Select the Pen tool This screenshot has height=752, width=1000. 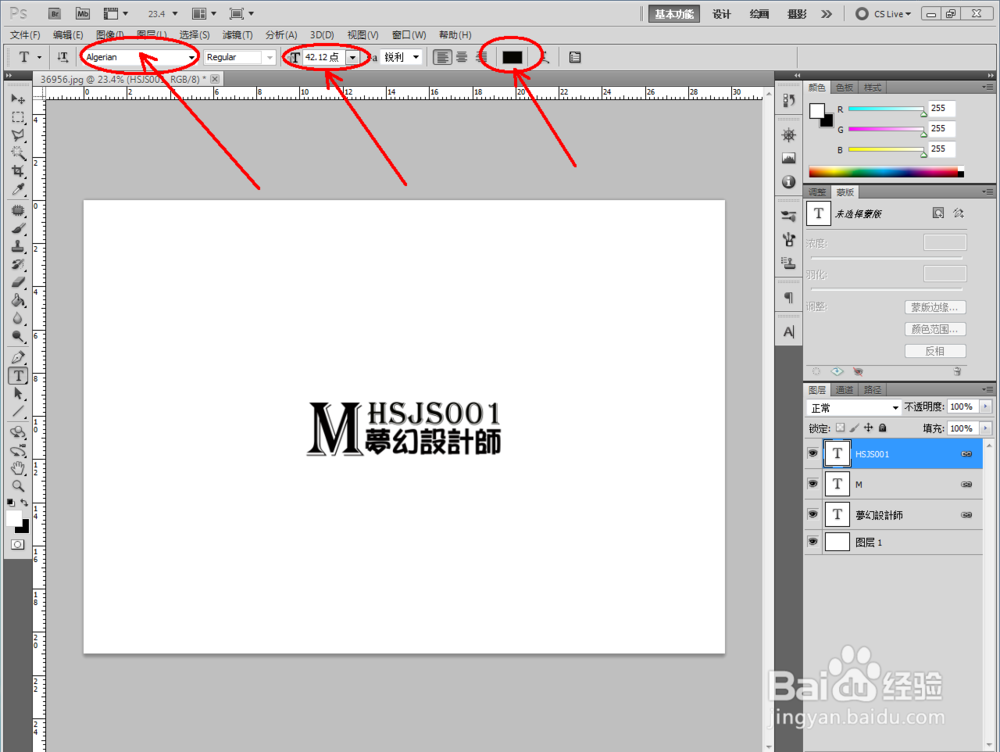click(18, 357)
